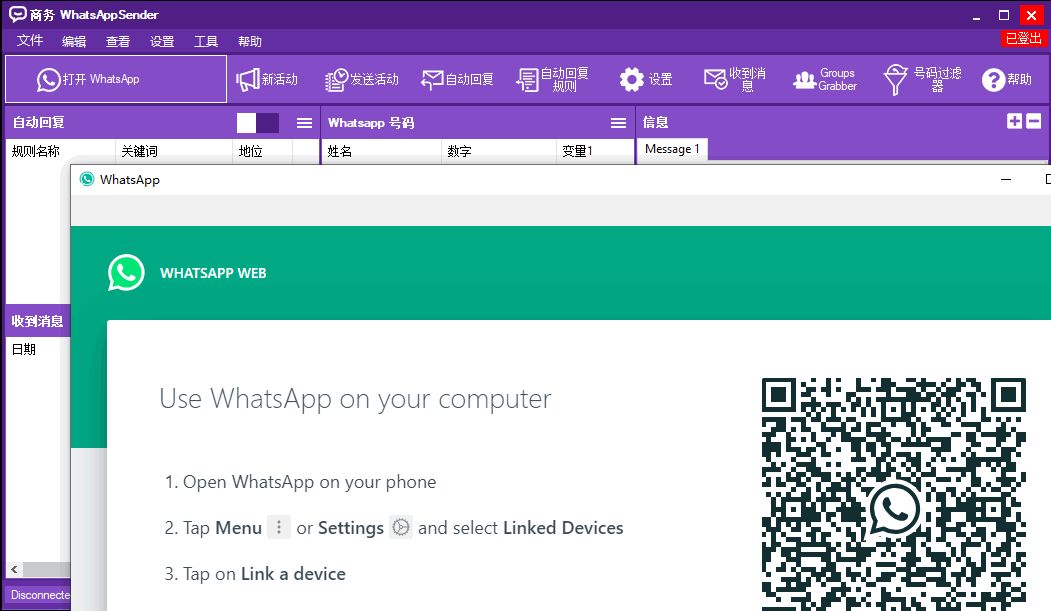Open Auto Reply Rules (自动回复规则)
This screenshot has height=611, width=1051.
552,80
